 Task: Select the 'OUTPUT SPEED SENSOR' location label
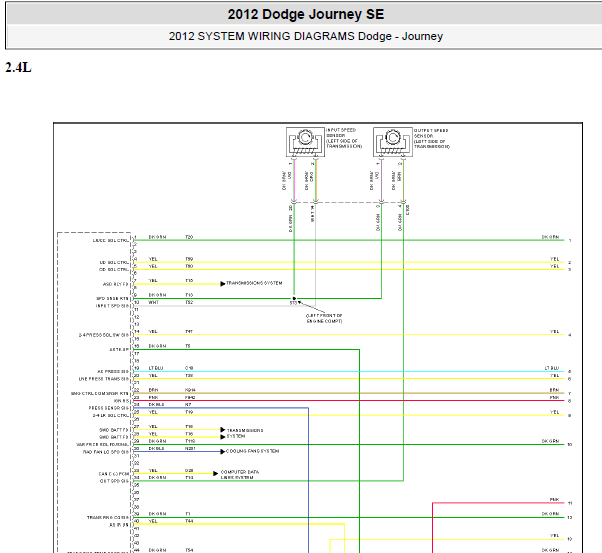(x=432, y=138)
